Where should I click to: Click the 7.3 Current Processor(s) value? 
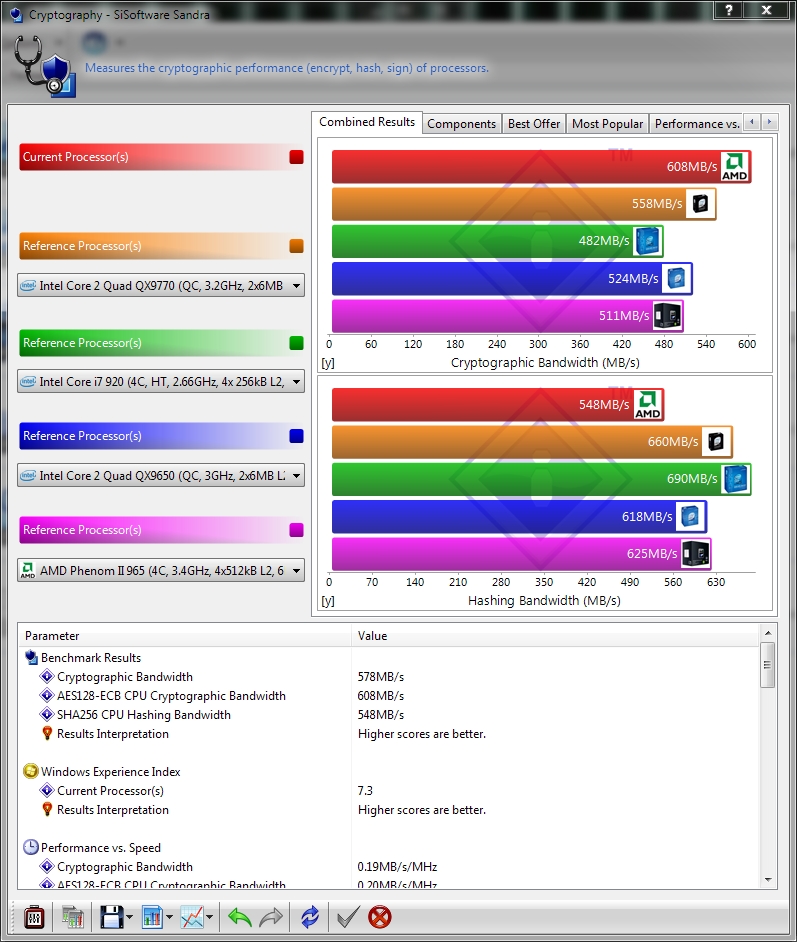click(x=365, y=791)
